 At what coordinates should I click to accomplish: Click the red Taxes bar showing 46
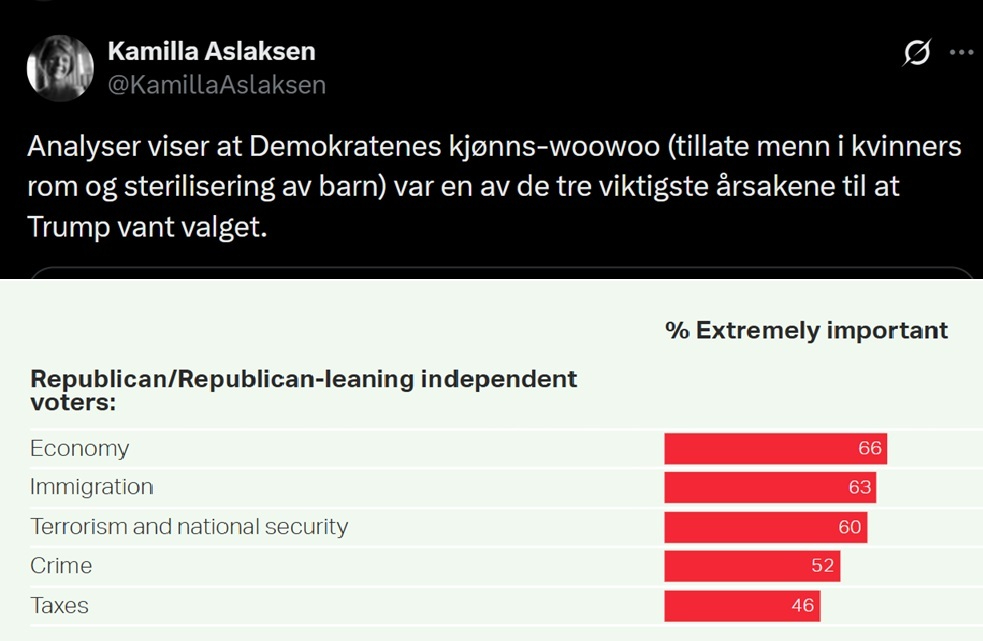click(x=741, y=605)
